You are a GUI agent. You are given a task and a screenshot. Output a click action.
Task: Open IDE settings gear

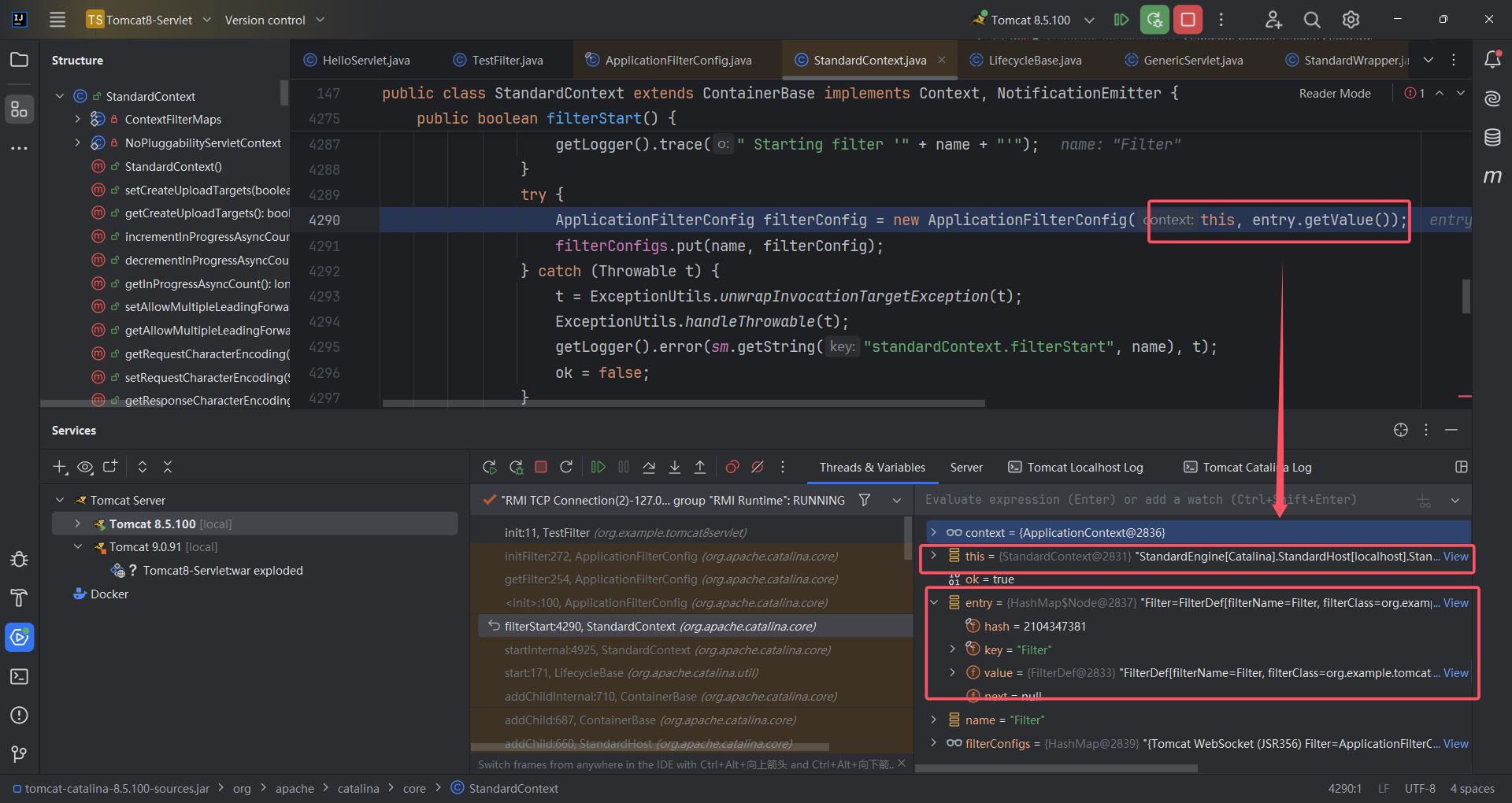point(1351,20)
